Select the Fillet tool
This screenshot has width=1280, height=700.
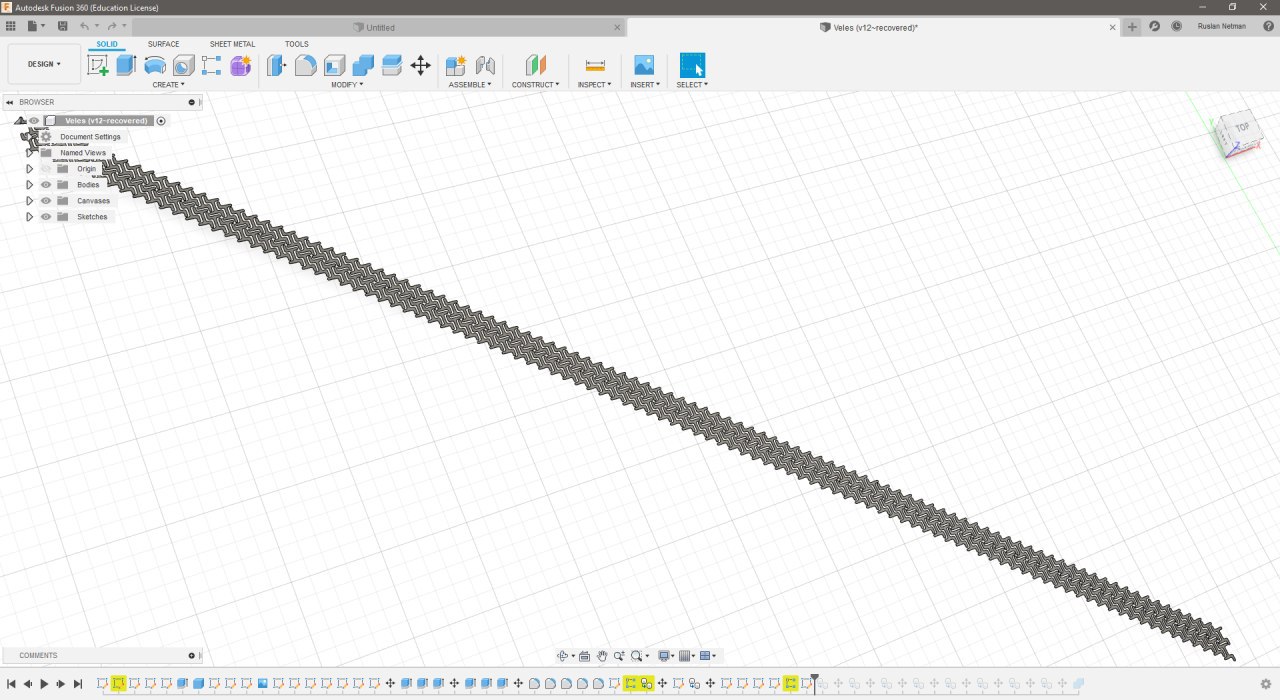[306, 66]
